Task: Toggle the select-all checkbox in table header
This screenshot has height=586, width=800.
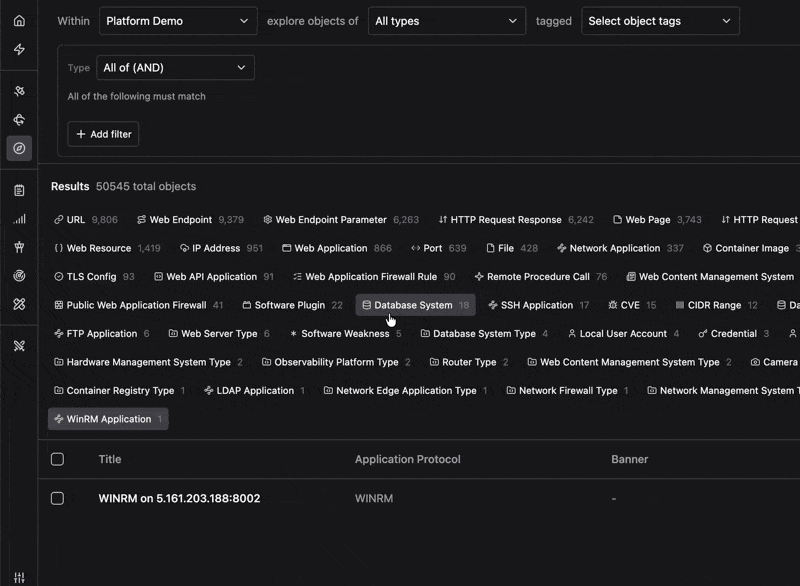Action: click(x=58, y=459)
